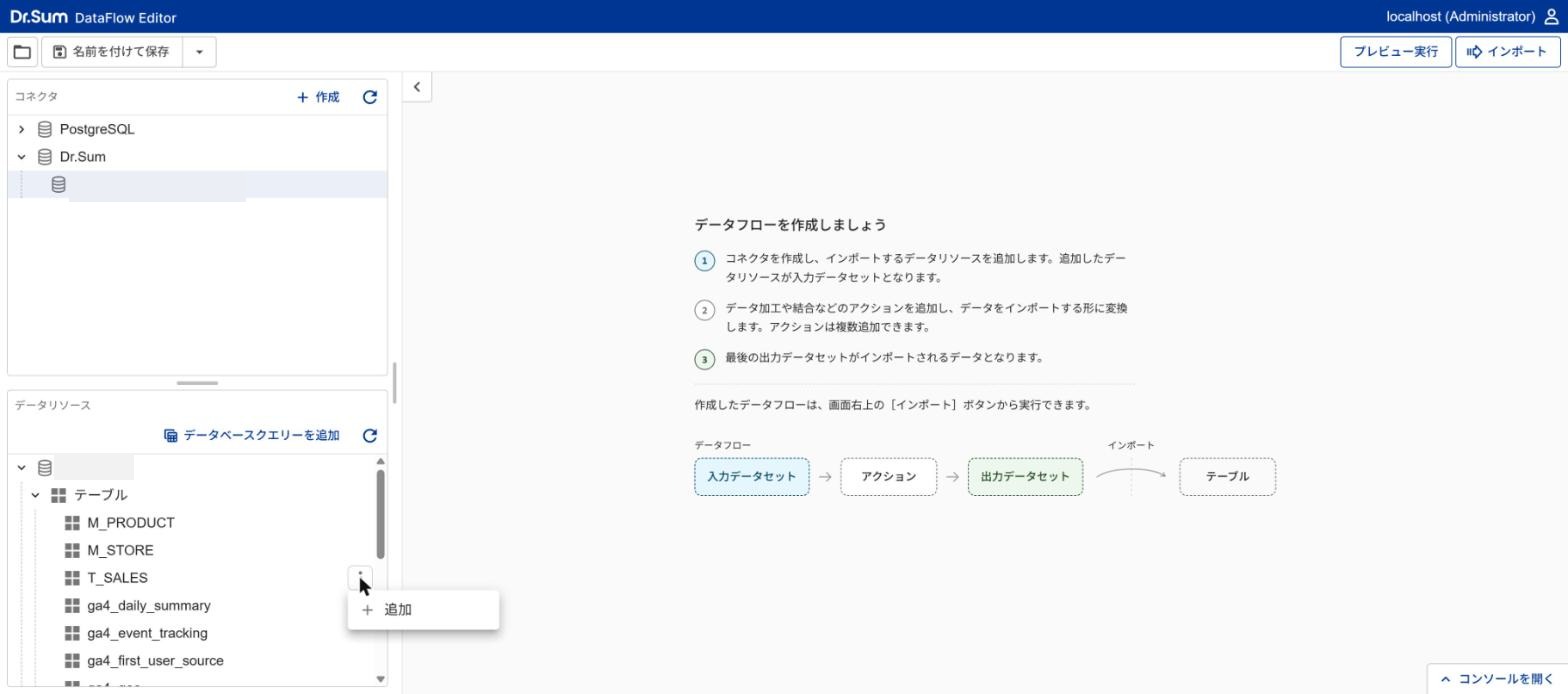Open the console with コンソールを開く
Viewport: 1568px width, 694px height.
[1497, 679]
